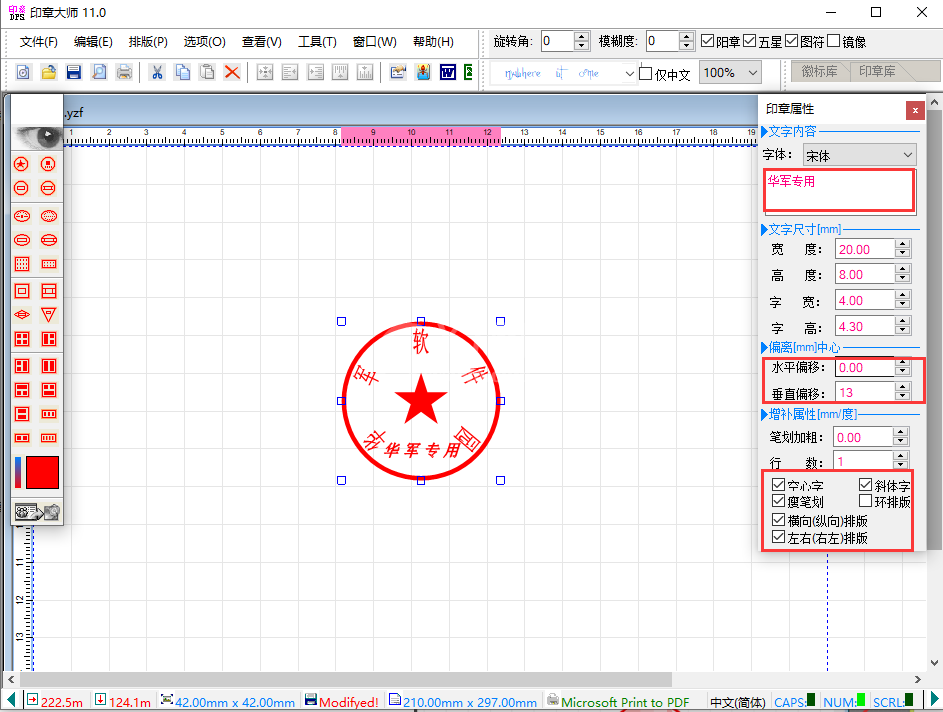Select circle seal with horizontal bar
943x712 pixels.
click(x=21, y=188)
